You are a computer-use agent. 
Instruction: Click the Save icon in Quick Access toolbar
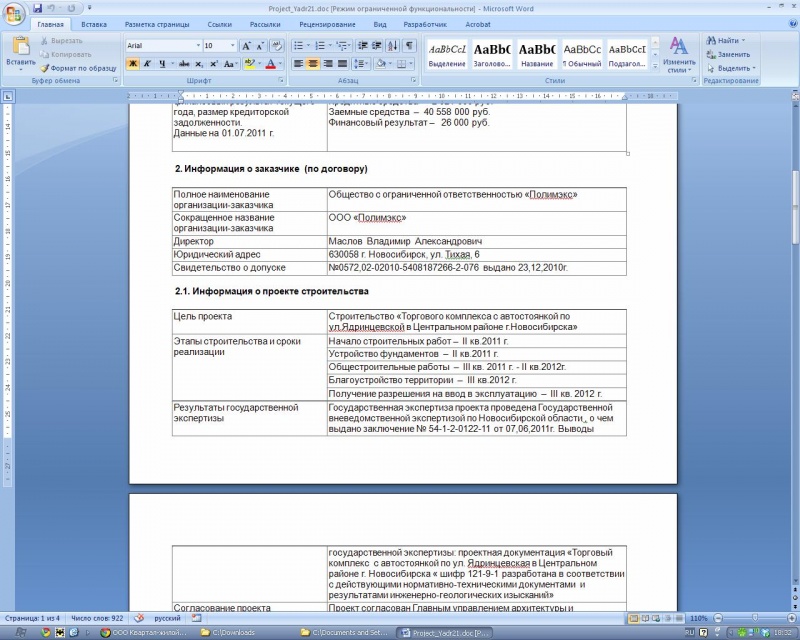click(x=37, y=7)
